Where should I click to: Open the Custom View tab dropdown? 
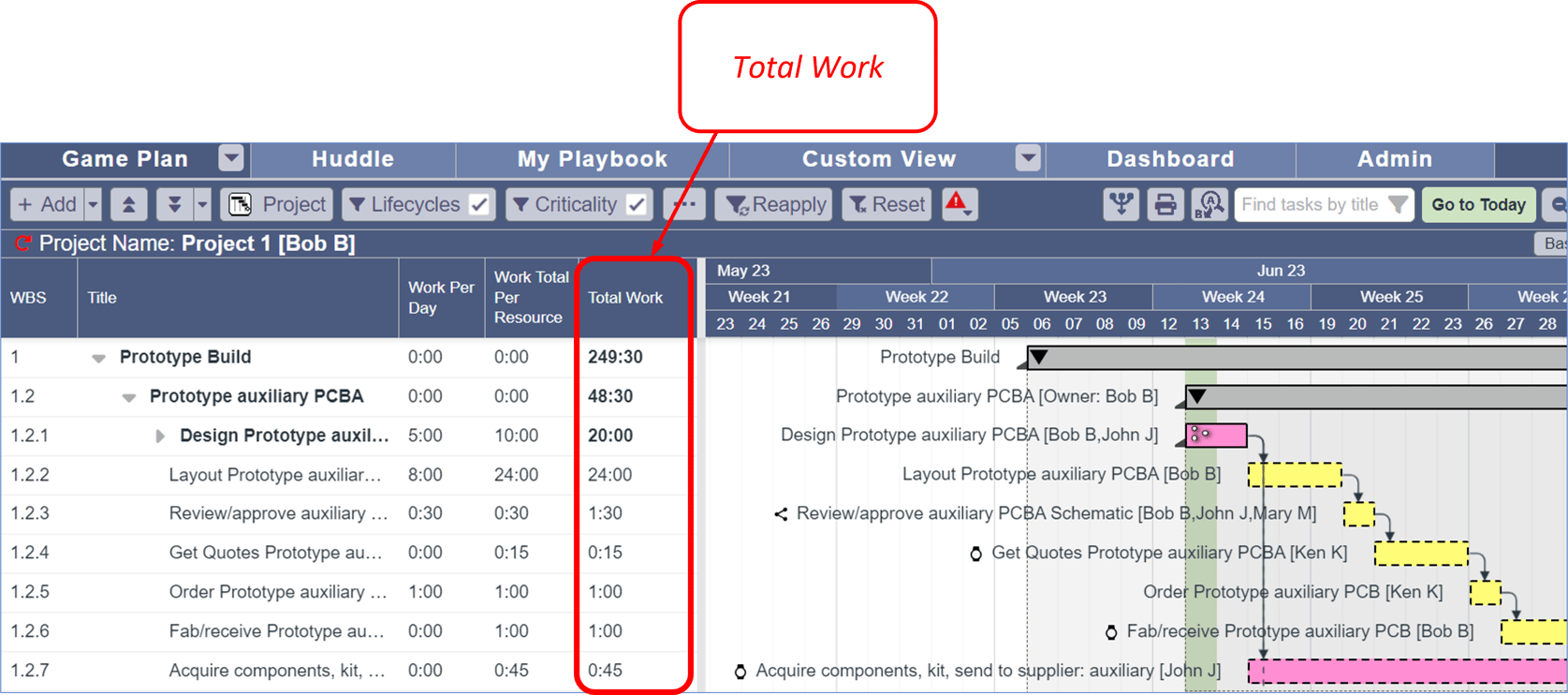1028,158
